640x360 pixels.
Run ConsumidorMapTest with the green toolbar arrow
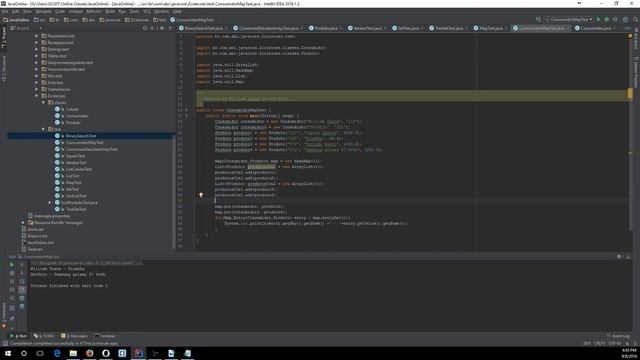click(x=598, y=19)
